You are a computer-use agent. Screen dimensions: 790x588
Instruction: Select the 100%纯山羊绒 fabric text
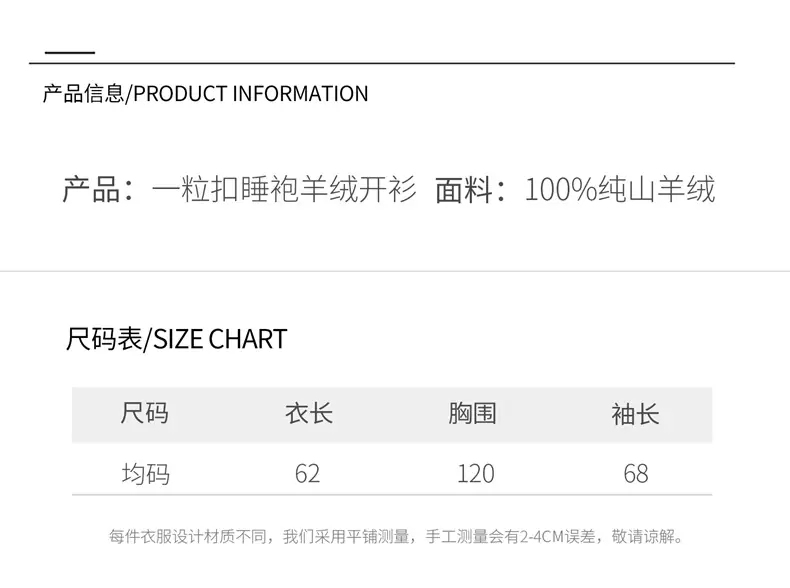coord(620,189)
